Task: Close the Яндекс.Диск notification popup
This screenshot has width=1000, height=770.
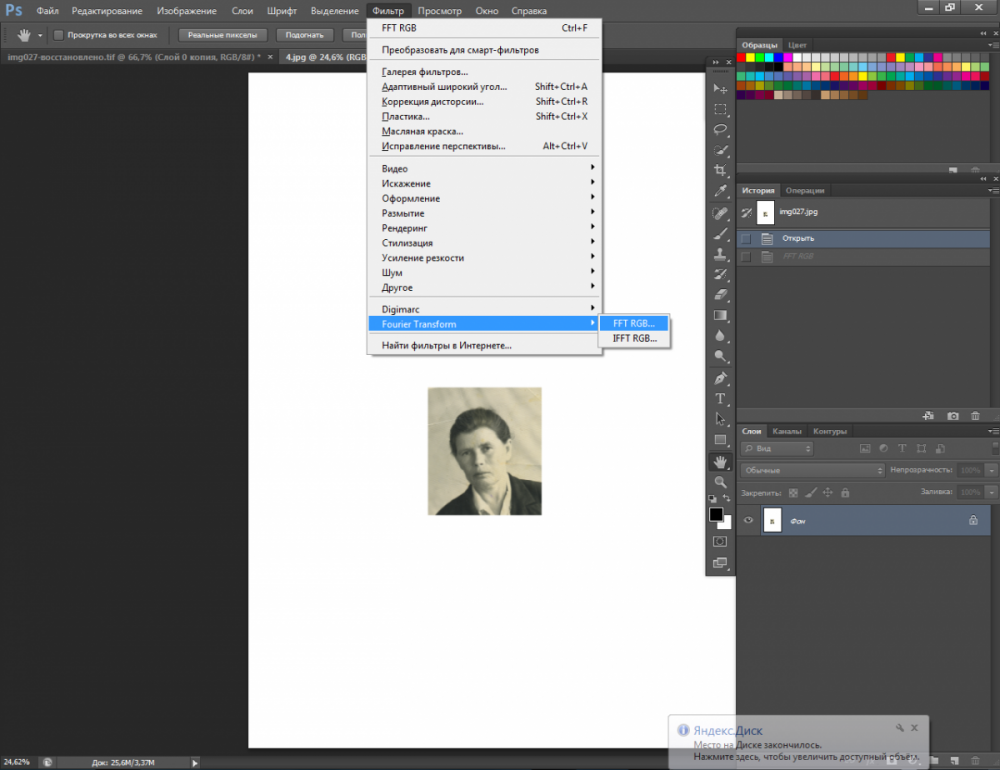Action: click(914, 728)
